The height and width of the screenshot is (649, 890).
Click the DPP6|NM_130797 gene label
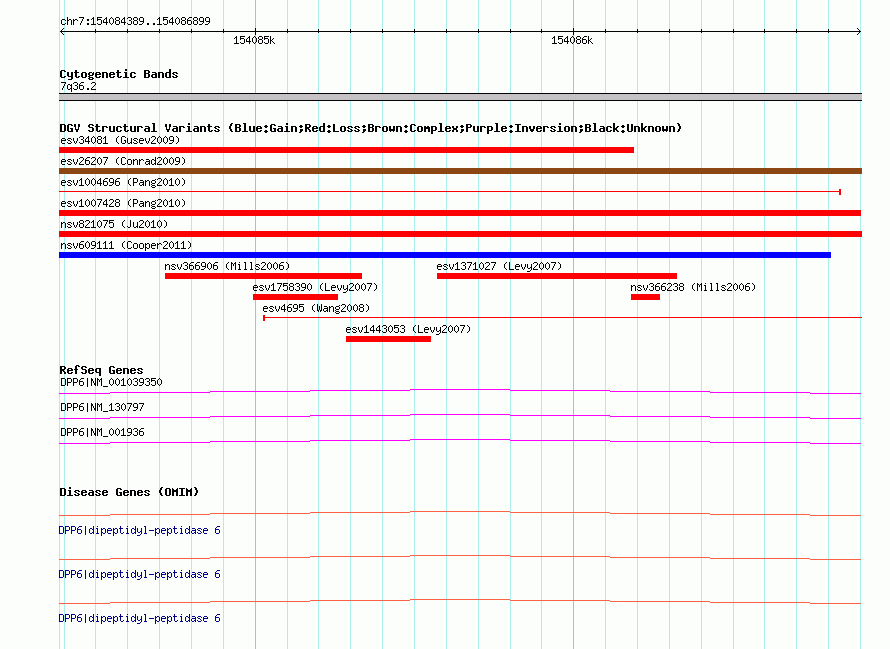click(102, 407)
